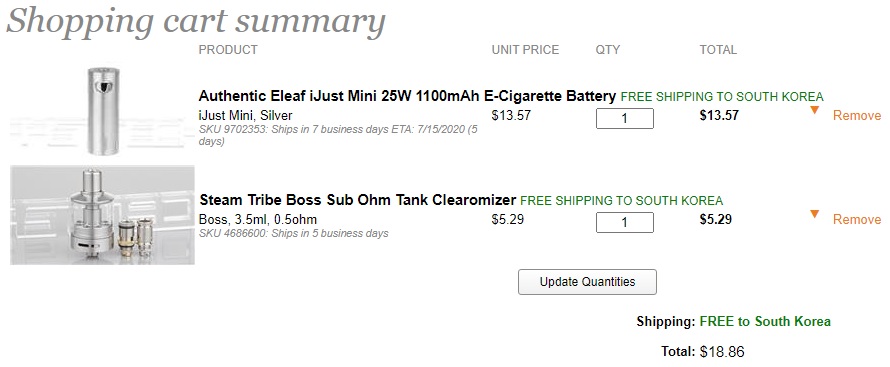Viewport: 890px width, 367px height.
Task: Open the Steam Tribe Boss Sub Ohm Tank title link
Action: 358,200
